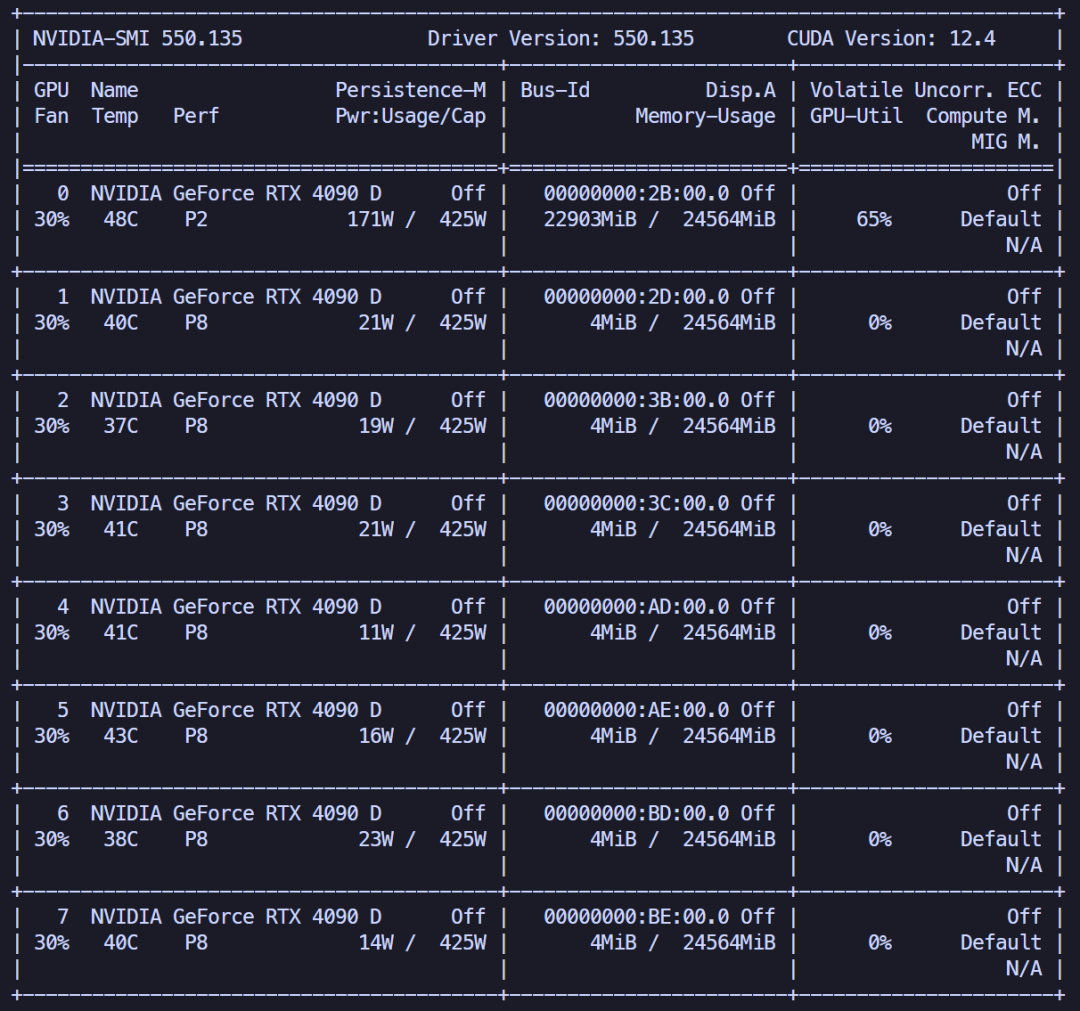Select the Driver Version: 550.135 text
This screenshot has width=1080, height=1011.
point(561,39)
